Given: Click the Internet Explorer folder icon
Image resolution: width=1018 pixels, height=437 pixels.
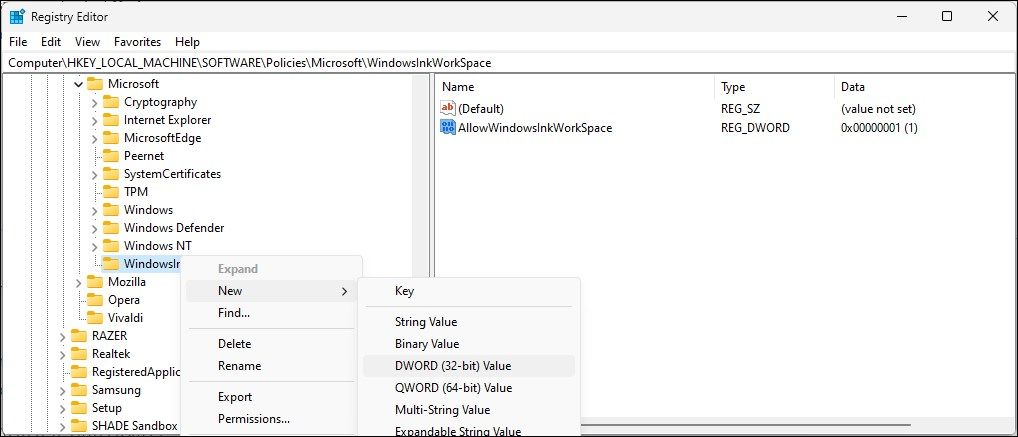Looking at the screenshot, I should click(112, 120).
